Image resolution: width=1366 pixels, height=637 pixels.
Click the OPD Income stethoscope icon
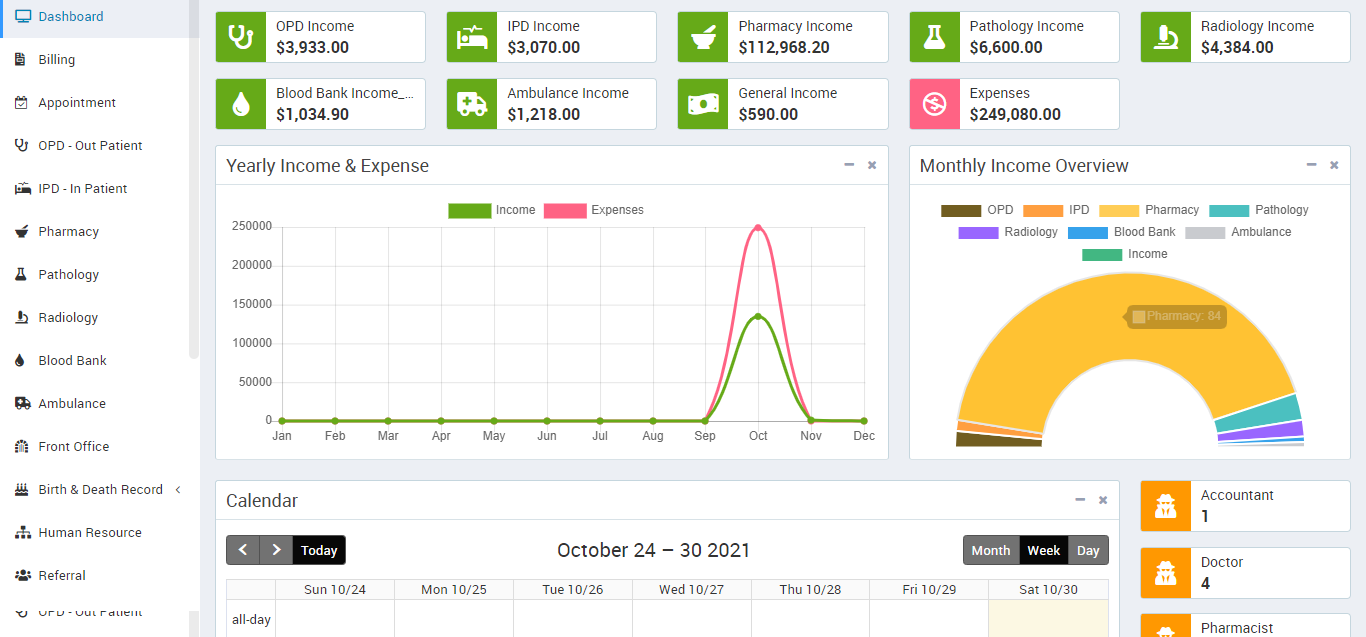point(241,37)
